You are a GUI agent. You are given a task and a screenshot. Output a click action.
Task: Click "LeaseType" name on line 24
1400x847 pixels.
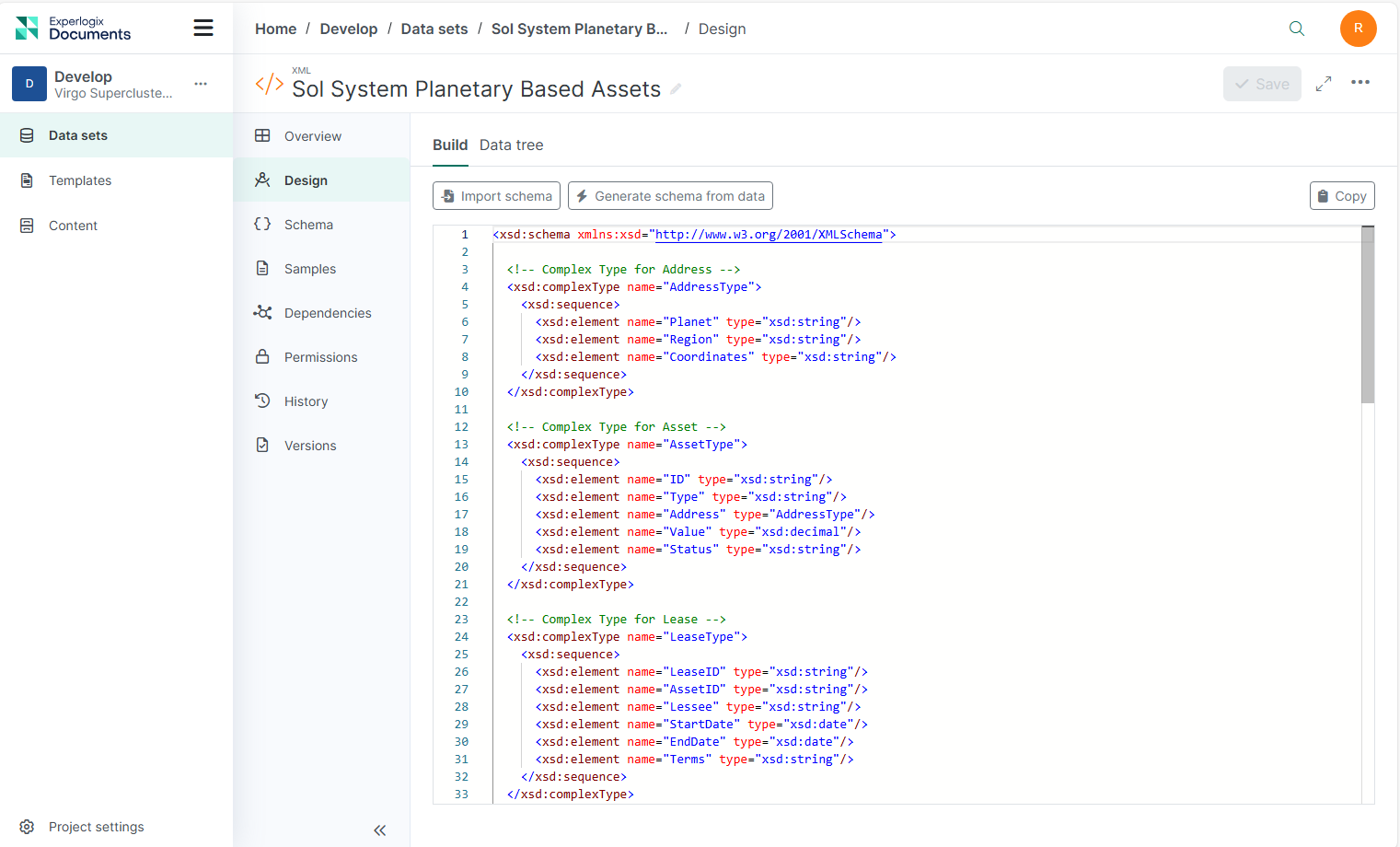[701, 637]
